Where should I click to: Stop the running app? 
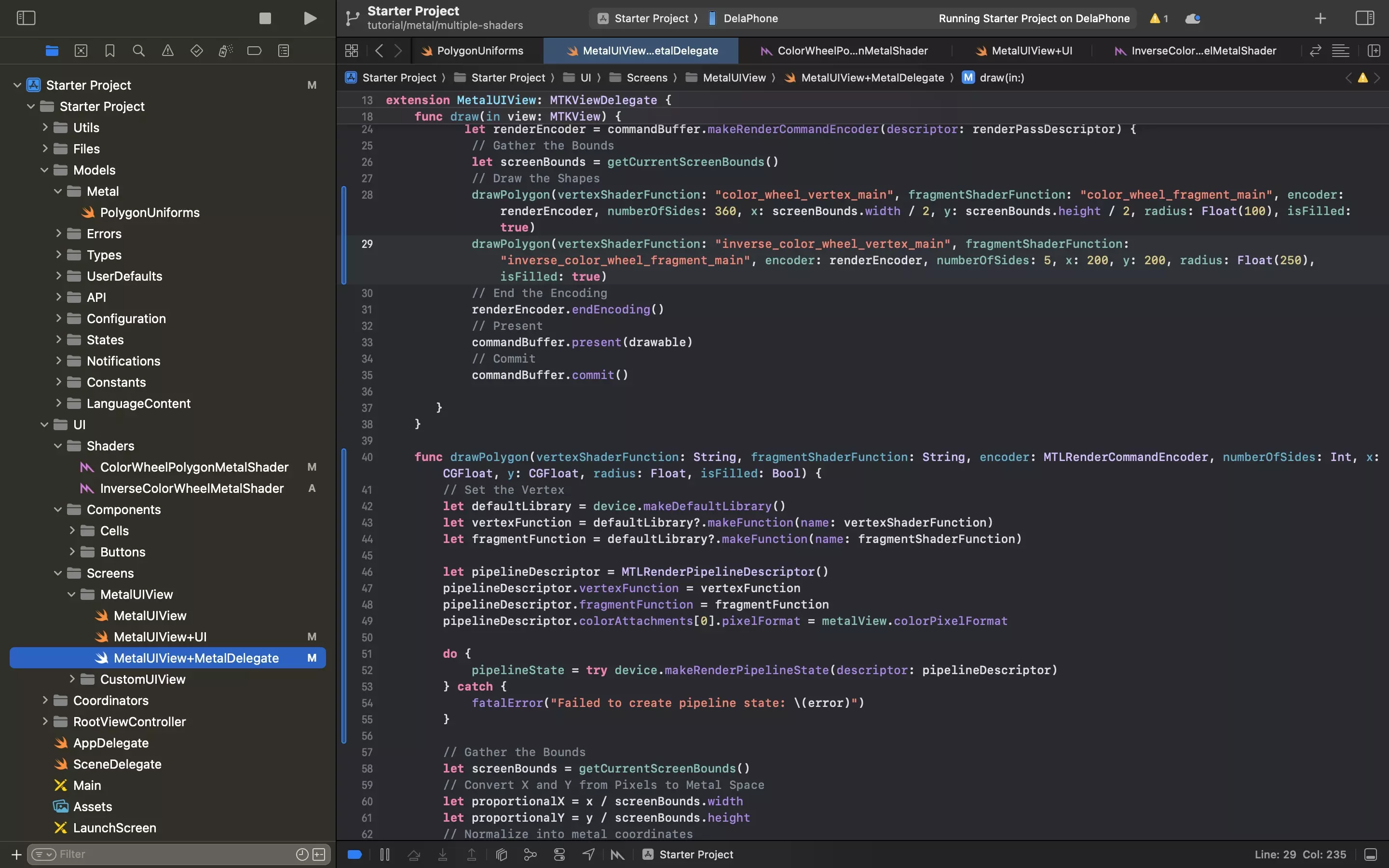[x=265, y=18]
